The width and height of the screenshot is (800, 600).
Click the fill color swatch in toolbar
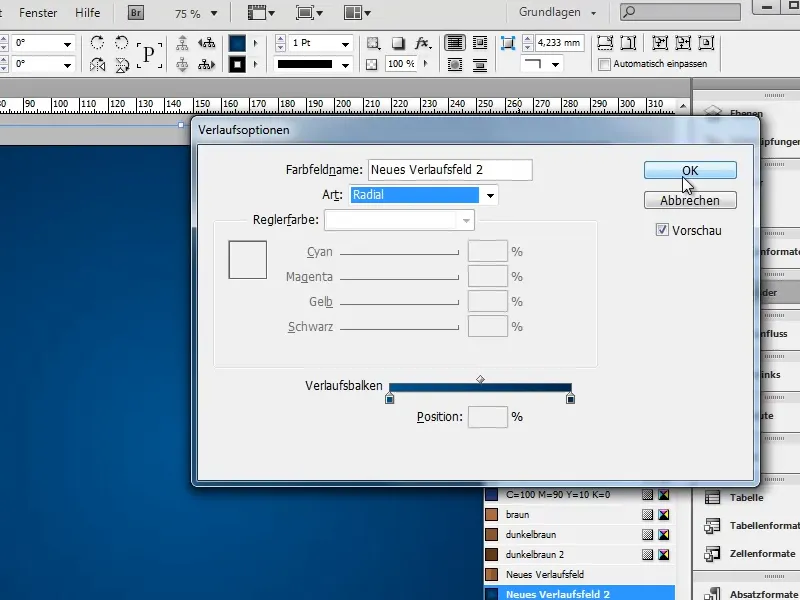[237, 43]
